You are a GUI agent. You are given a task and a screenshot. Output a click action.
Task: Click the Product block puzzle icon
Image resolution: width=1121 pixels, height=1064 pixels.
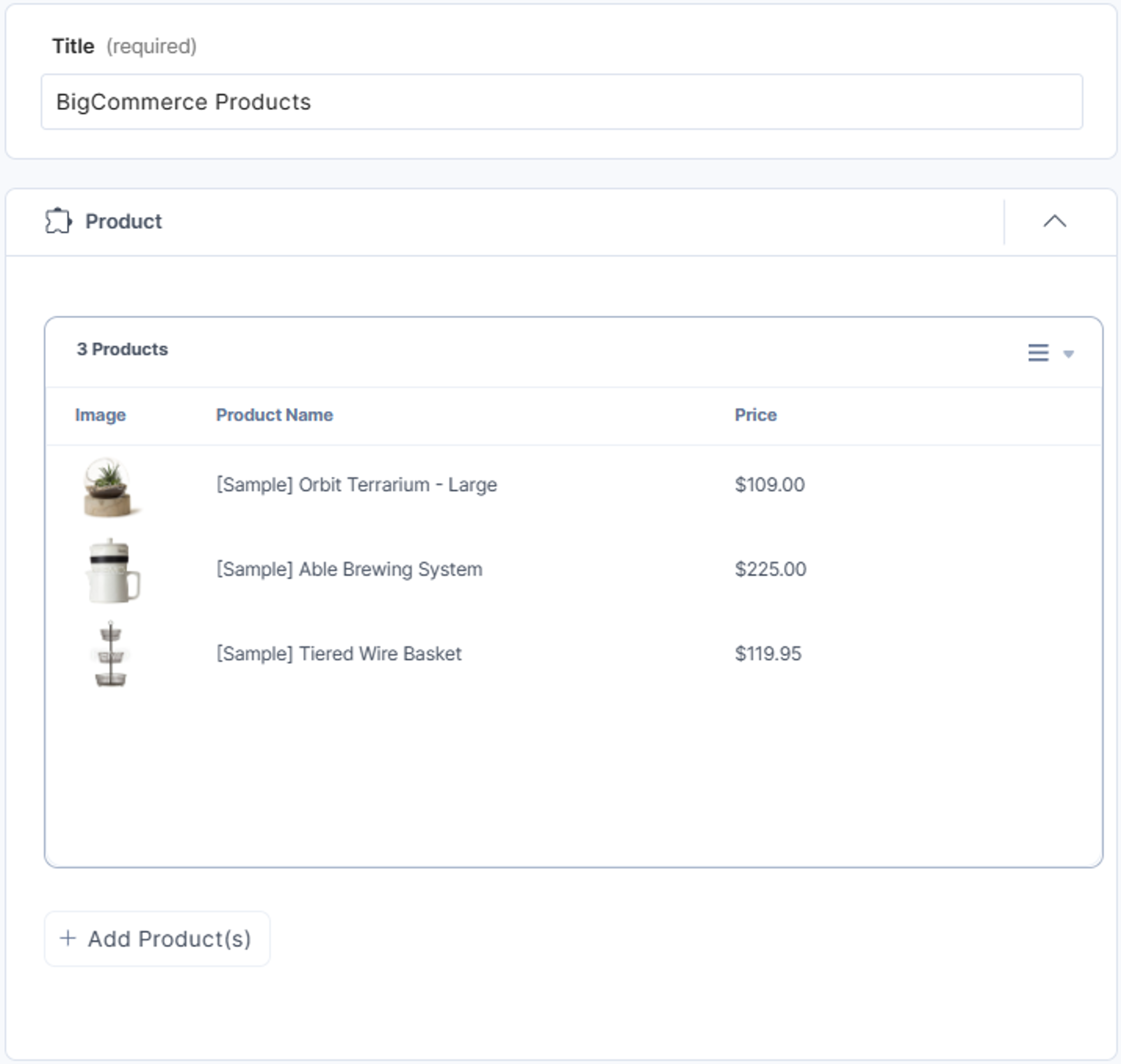[x=58, y=221]
